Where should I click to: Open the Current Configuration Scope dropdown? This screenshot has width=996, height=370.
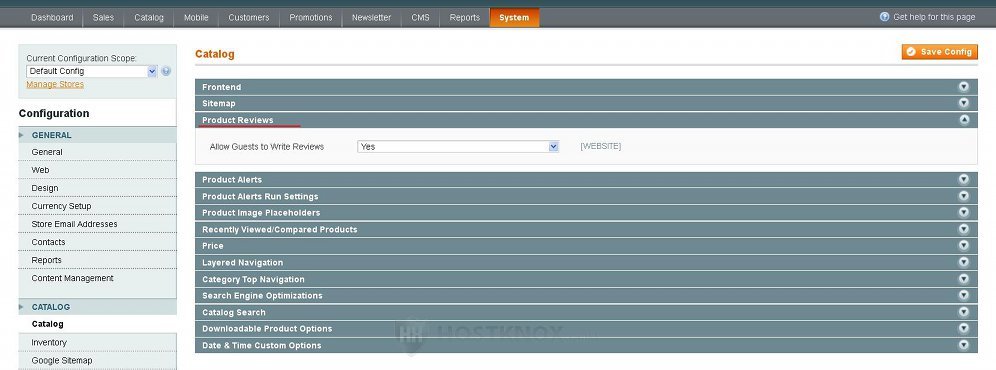coord(91,71)
